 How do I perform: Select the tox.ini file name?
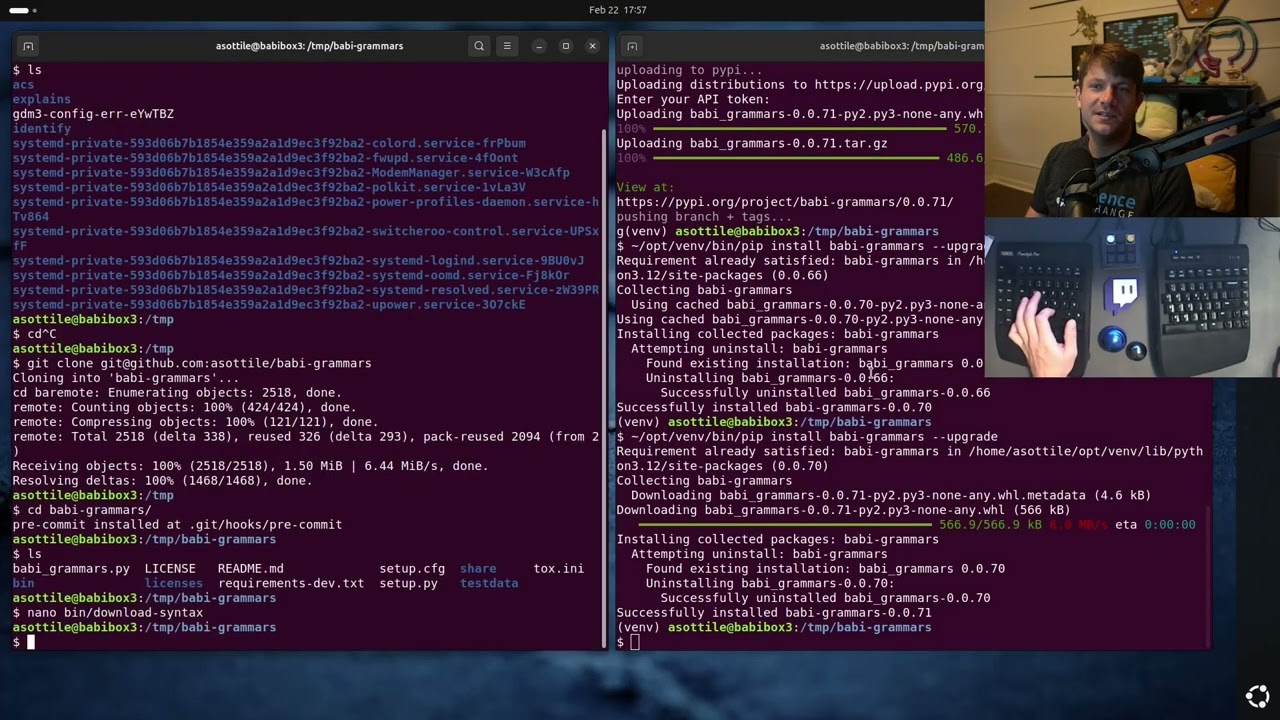559,569
